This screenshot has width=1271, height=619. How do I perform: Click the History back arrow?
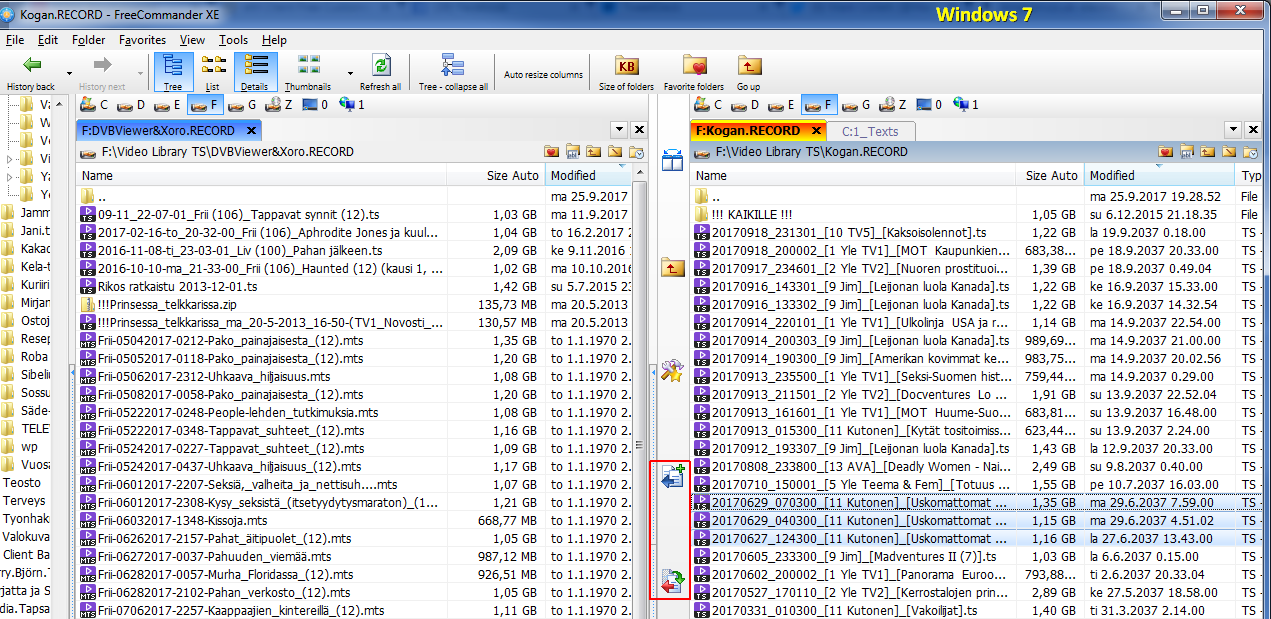(32, 66)
